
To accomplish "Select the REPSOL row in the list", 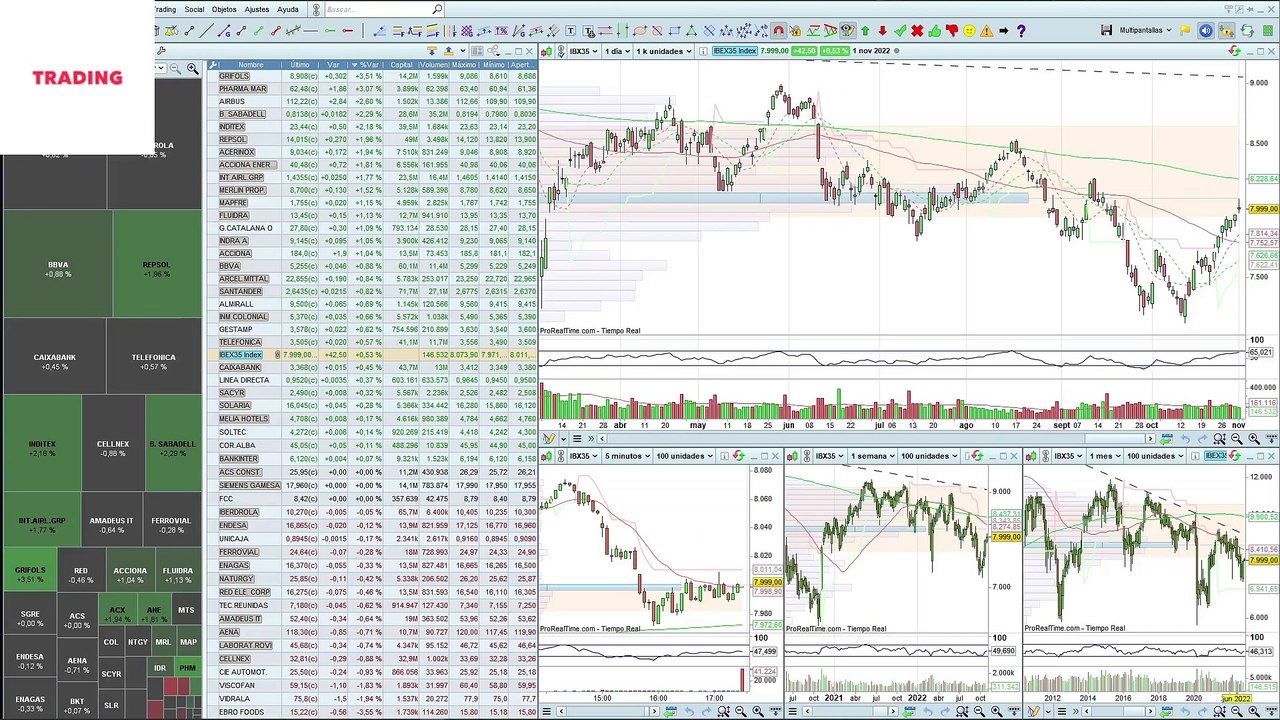I will tap(372, 139).
